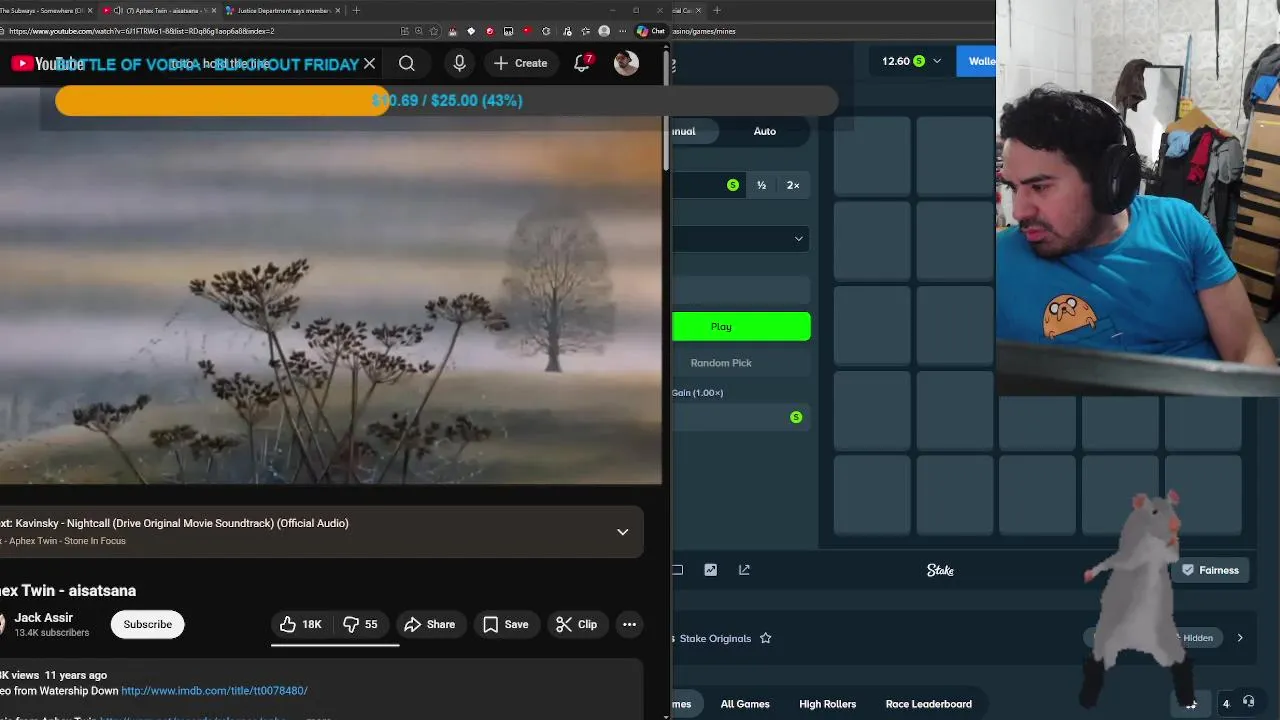Image resolution: width=1280 pixels, height=720 pixels.
Task: Expand the playlist panel chevron
Action: (x=622, y=532)
